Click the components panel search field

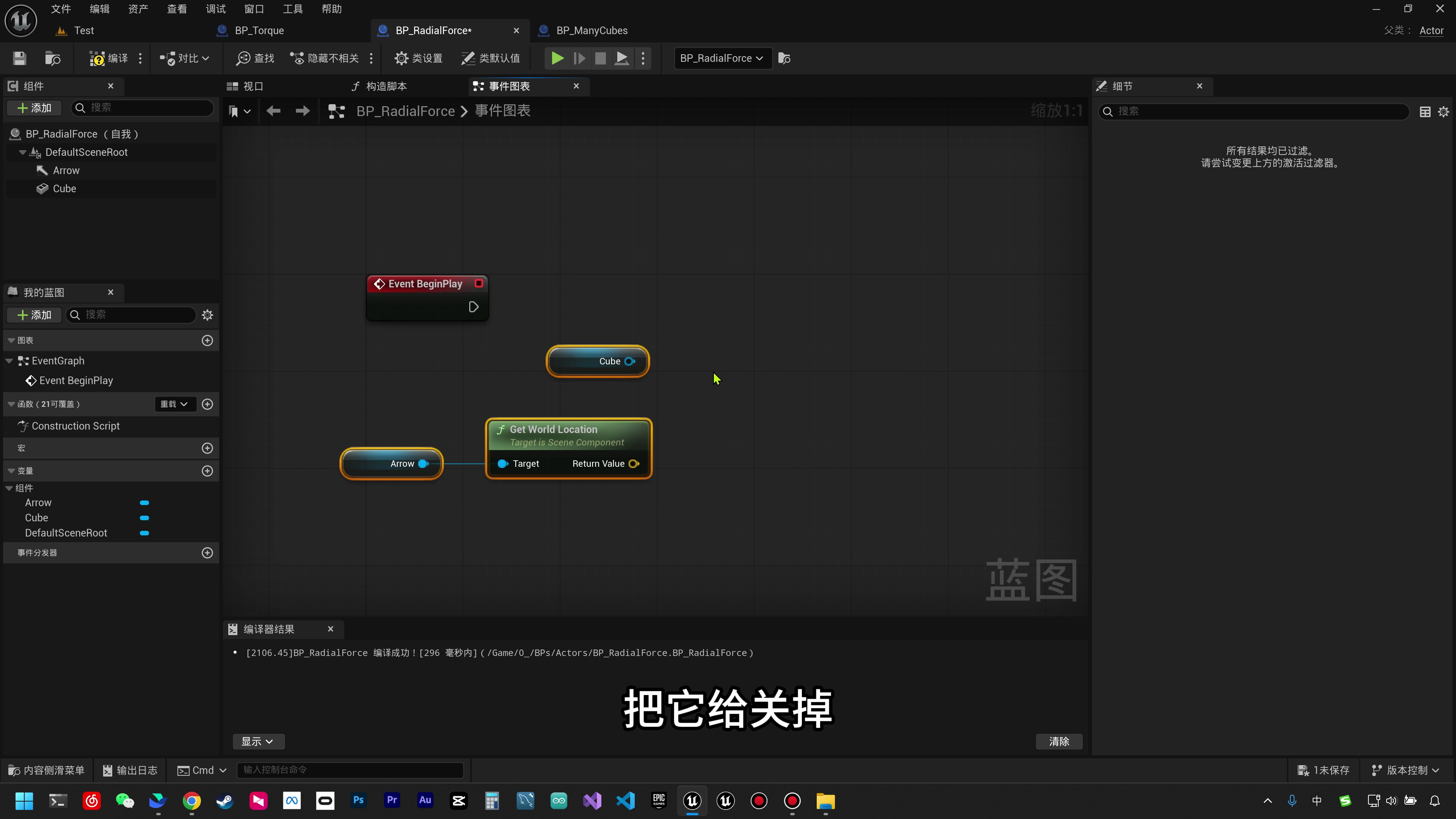[x=143, y=107]
